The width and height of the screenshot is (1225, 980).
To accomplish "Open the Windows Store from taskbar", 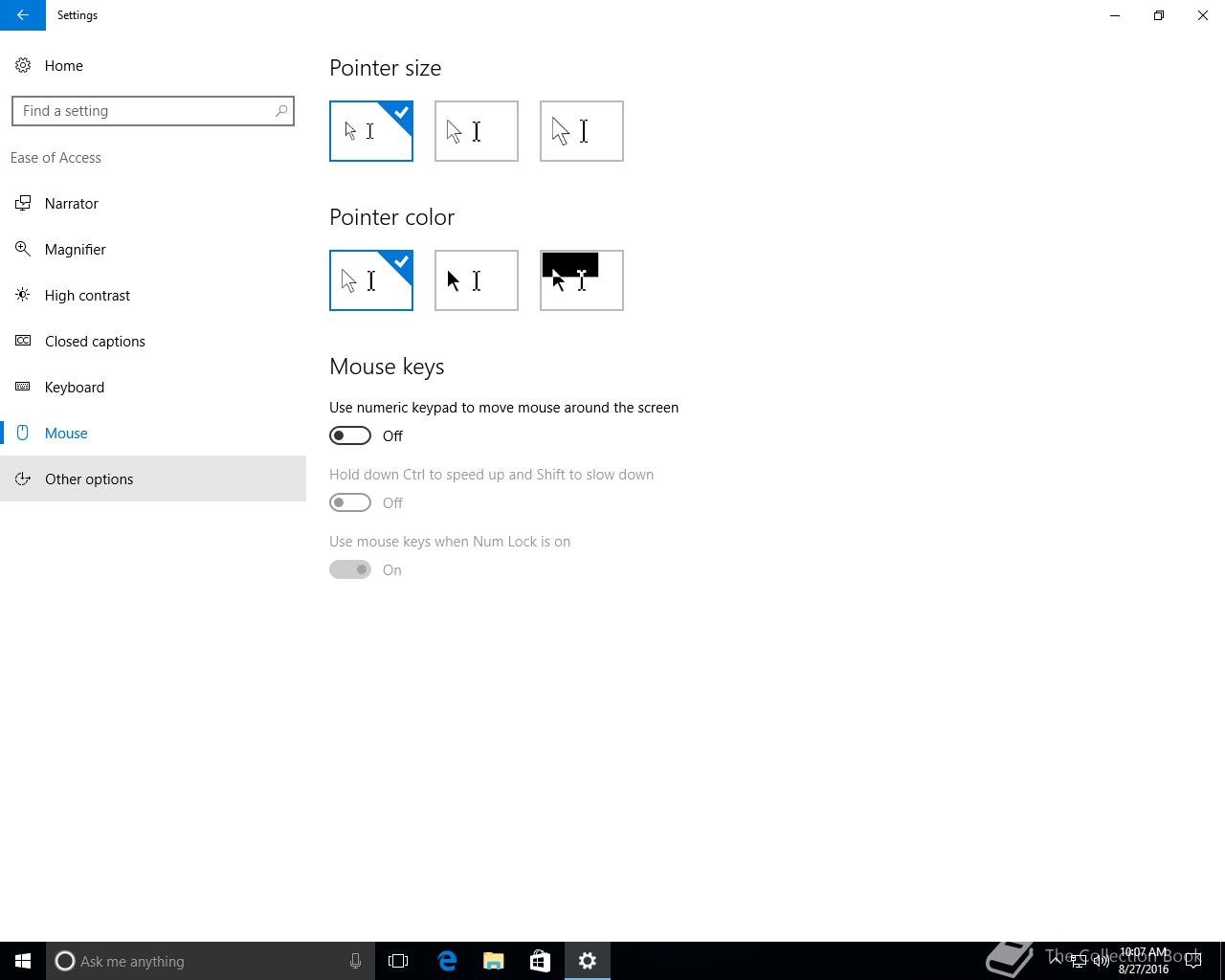I will 540,961.
